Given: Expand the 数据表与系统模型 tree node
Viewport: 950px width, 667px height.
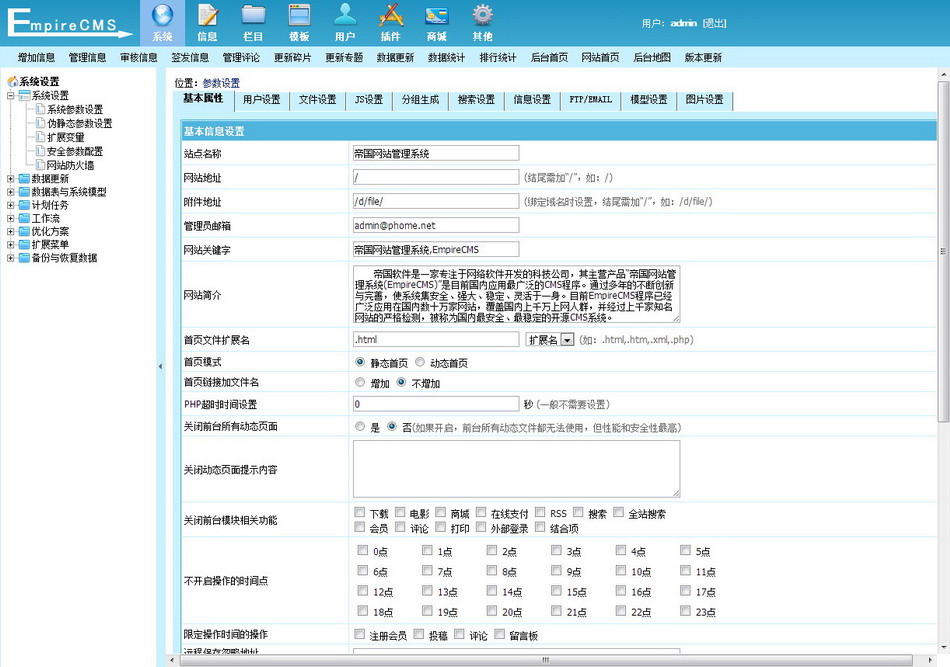Looking at the screenshot, I should pos(10,192).
